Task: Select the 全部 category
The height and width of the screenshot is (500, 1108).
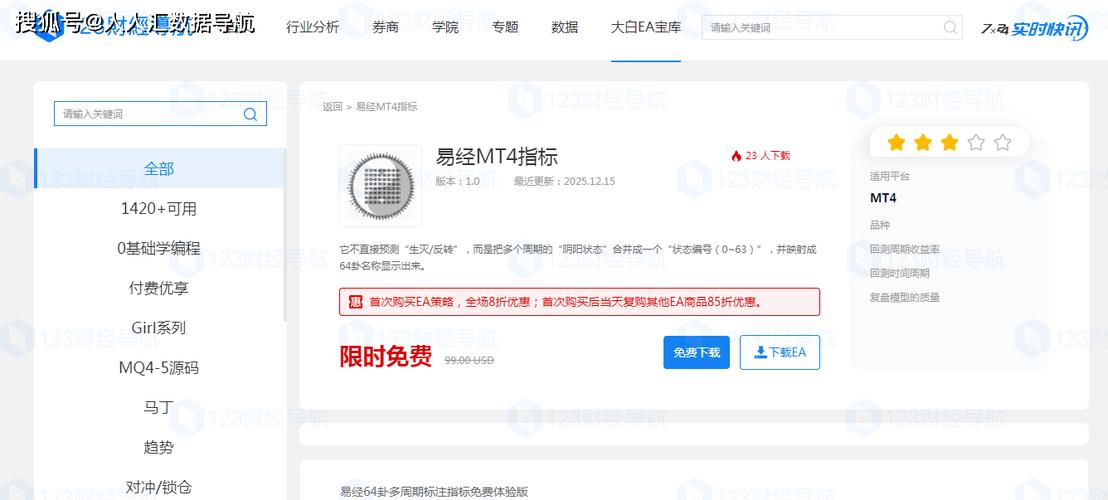Action: [x=159, y=169]
